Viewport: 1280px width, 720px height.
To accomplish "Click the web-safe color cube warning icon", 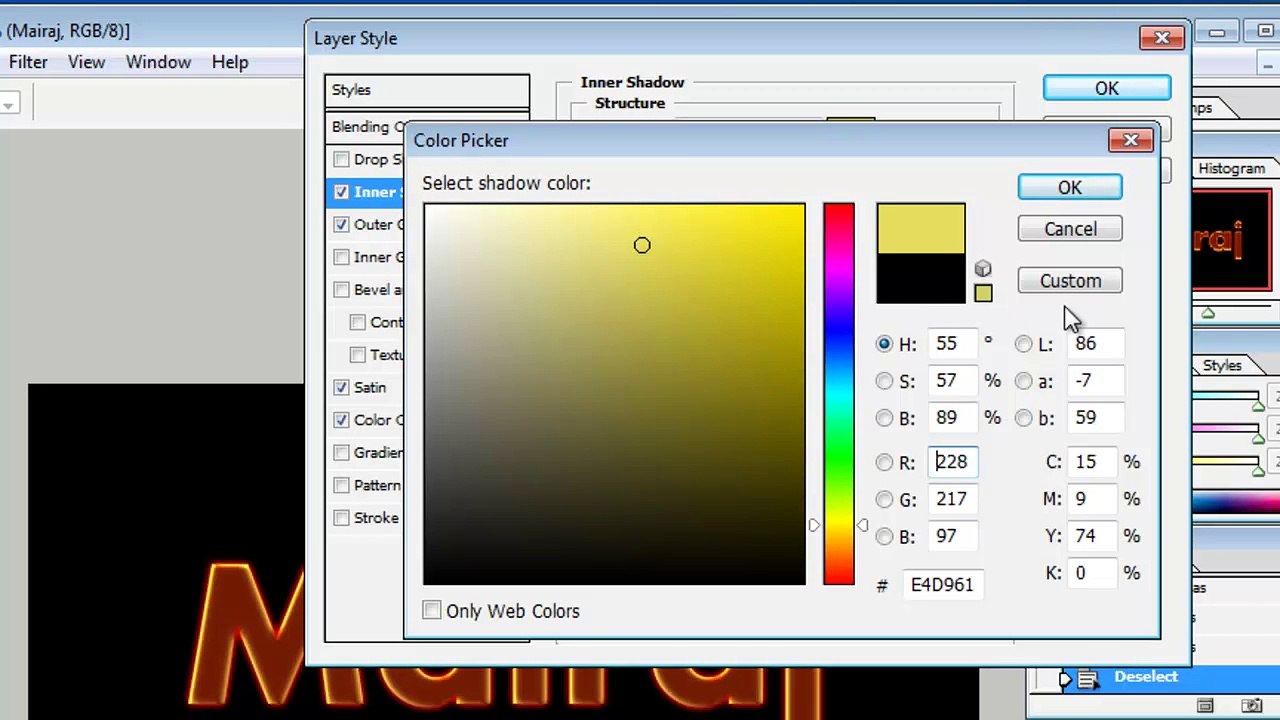I will (x=983, y=269).
